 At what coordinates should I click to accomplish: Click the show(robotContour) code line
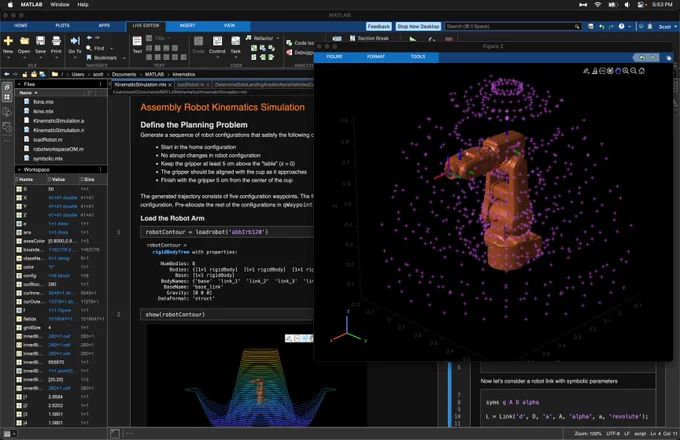(x=175, y=314)
